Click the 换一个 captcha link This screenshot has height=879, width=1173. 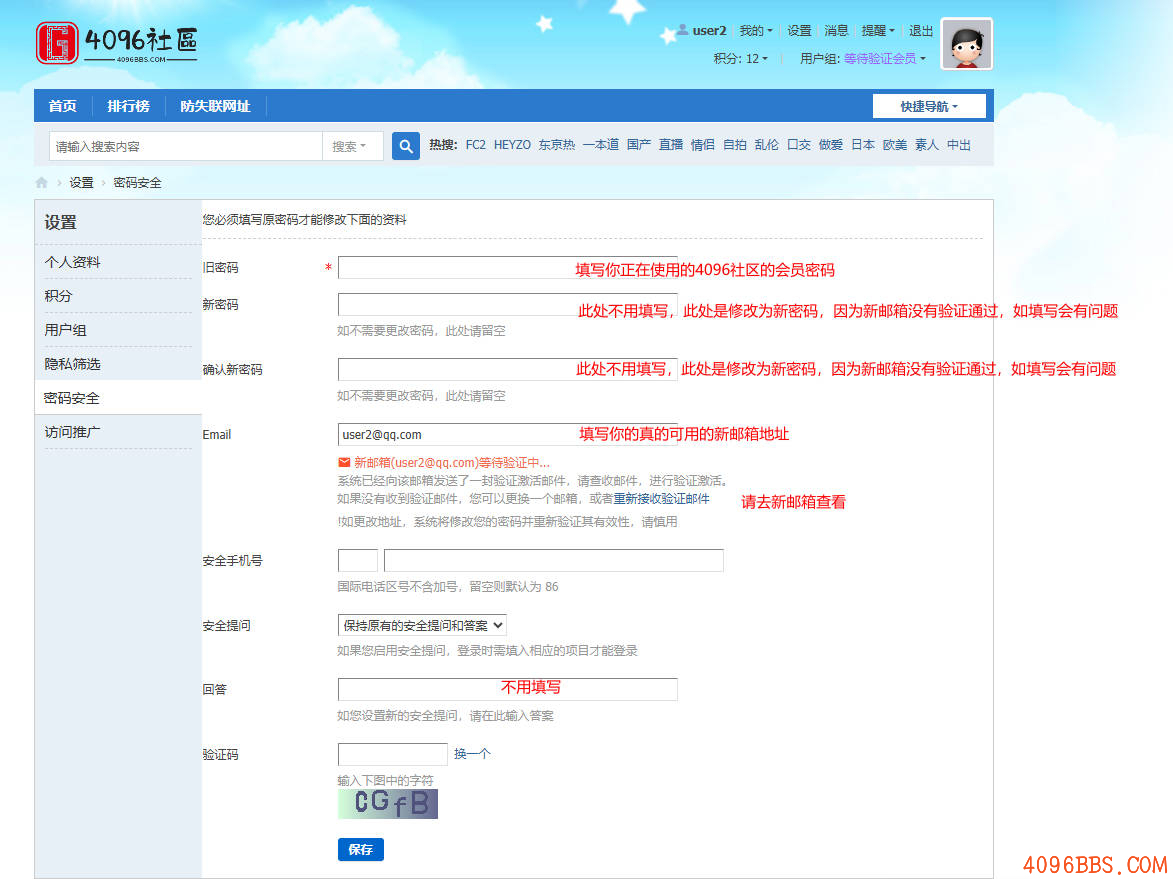pos(472,754)
